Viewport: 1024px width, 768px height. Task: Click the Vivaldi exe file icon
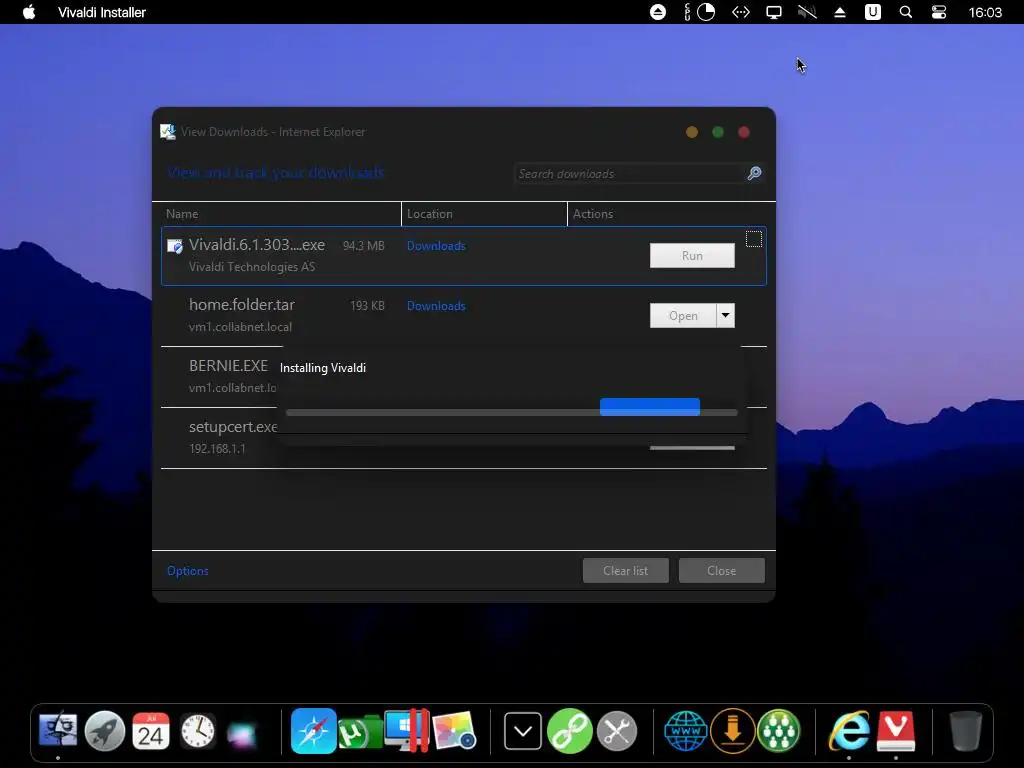(x=175, y=246)
